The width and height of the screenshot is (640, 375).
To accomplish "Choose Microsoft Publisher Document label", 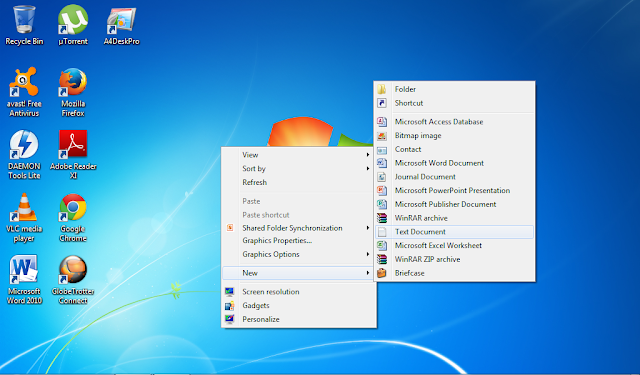I will click(x=445, y=204).
